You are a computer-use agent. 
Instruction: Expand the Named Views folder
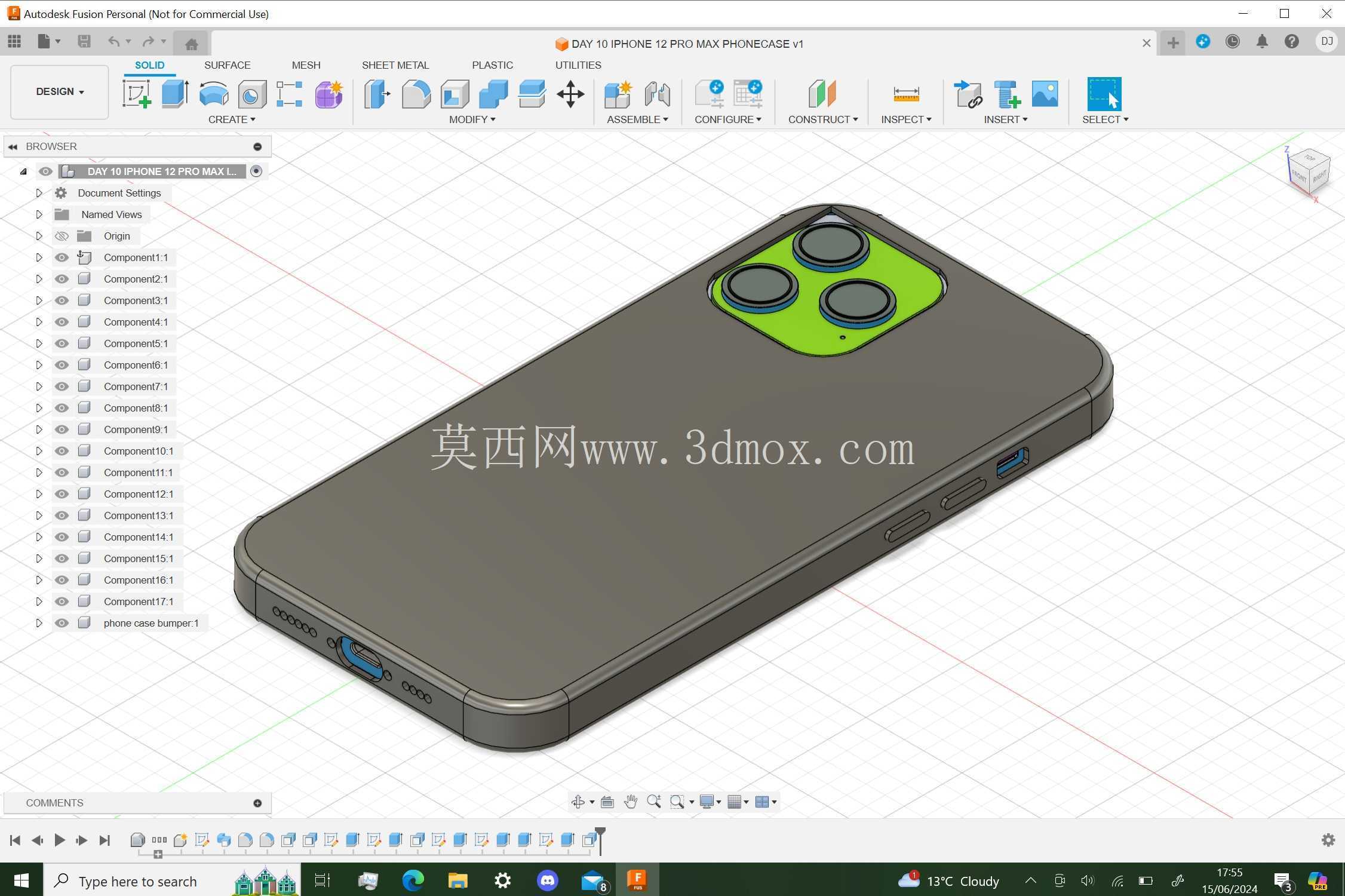coord(39,214)
